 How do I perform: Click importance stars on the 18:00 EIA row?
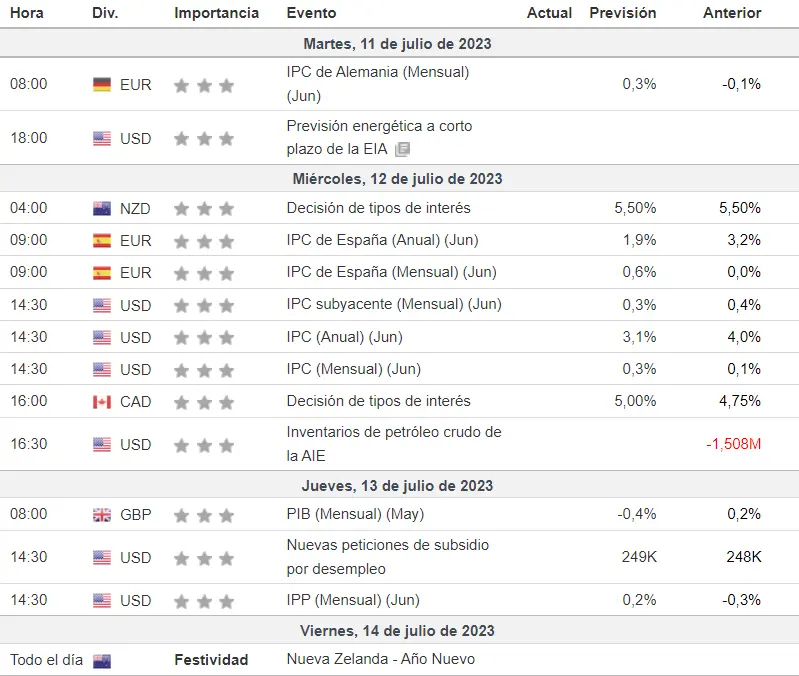204,139
